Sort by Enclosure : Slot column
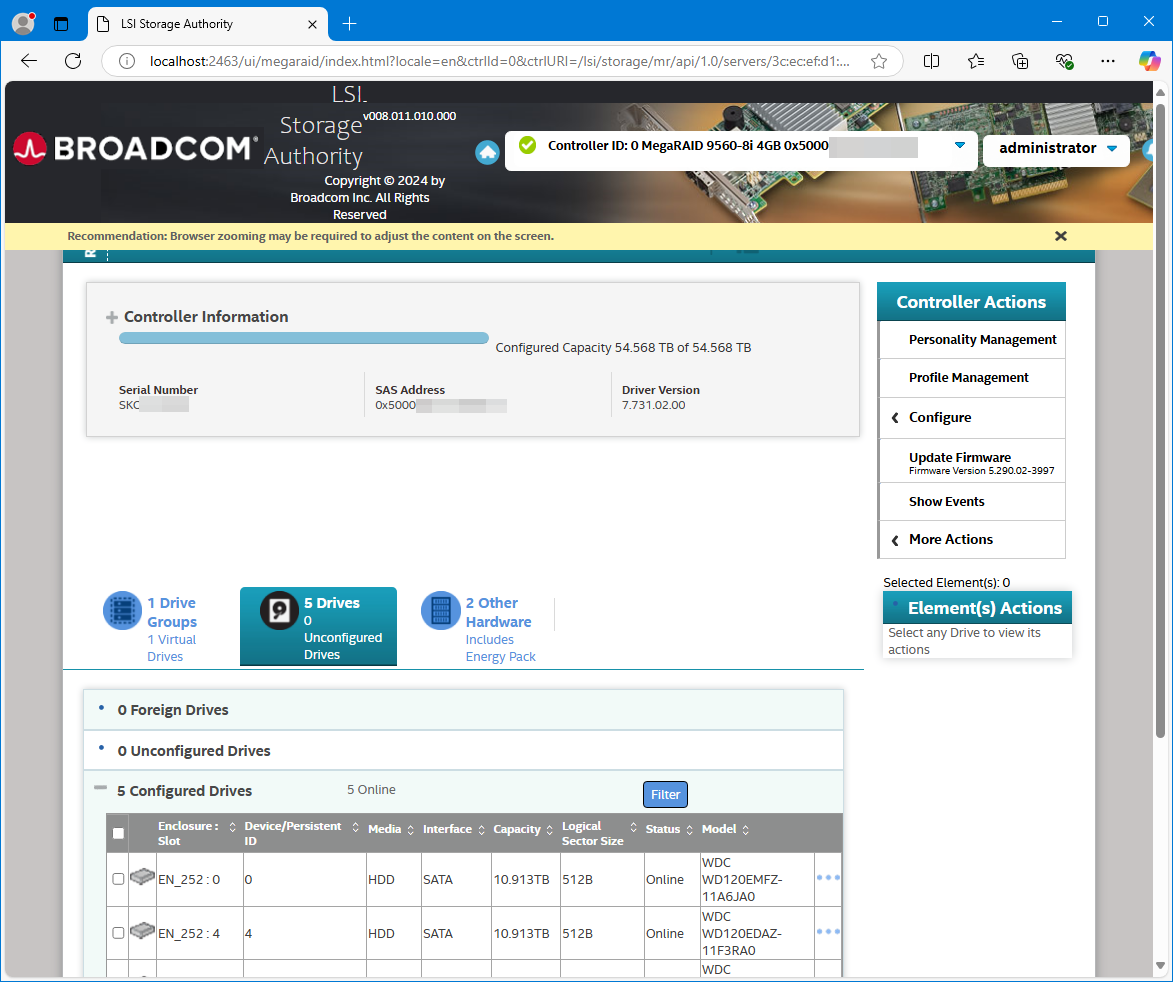Viewport: 1173px width, 982px height. 232,827
